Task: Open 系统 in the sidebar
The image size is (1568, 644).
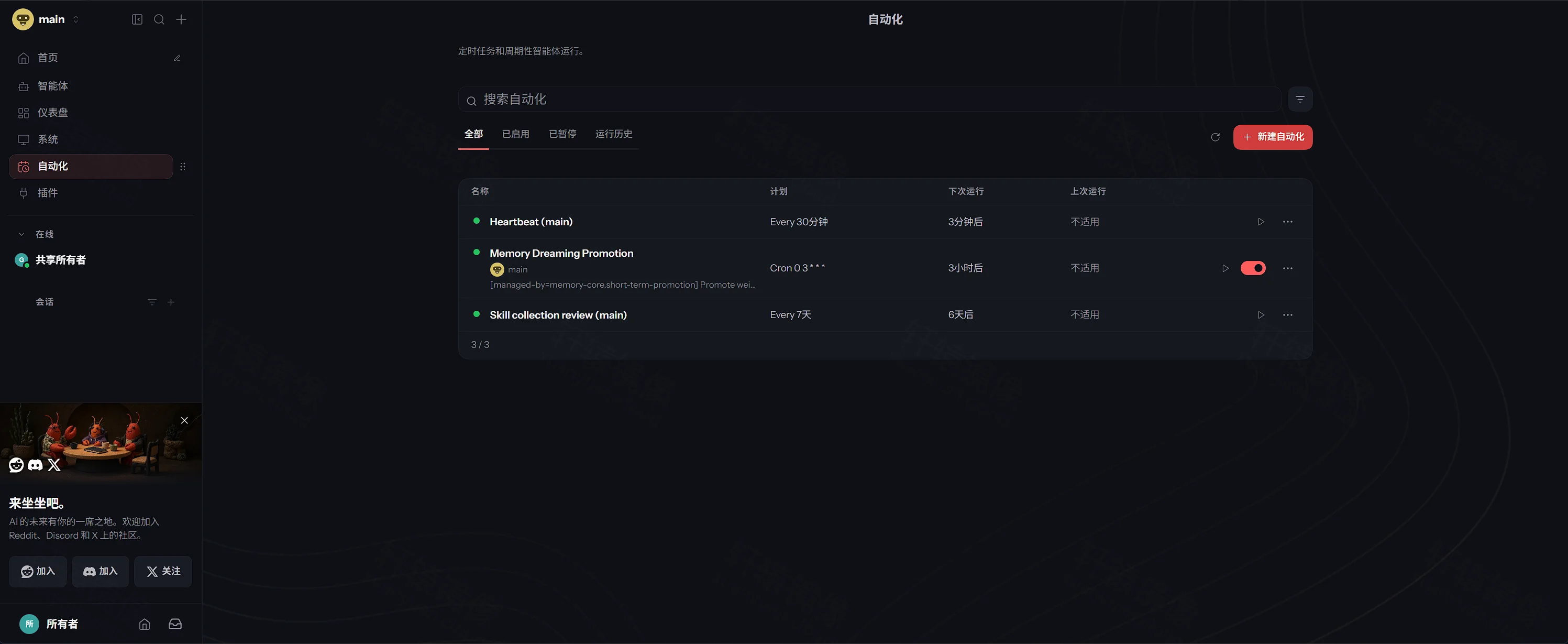Action: pyautogui.click(x=91, y=139)
